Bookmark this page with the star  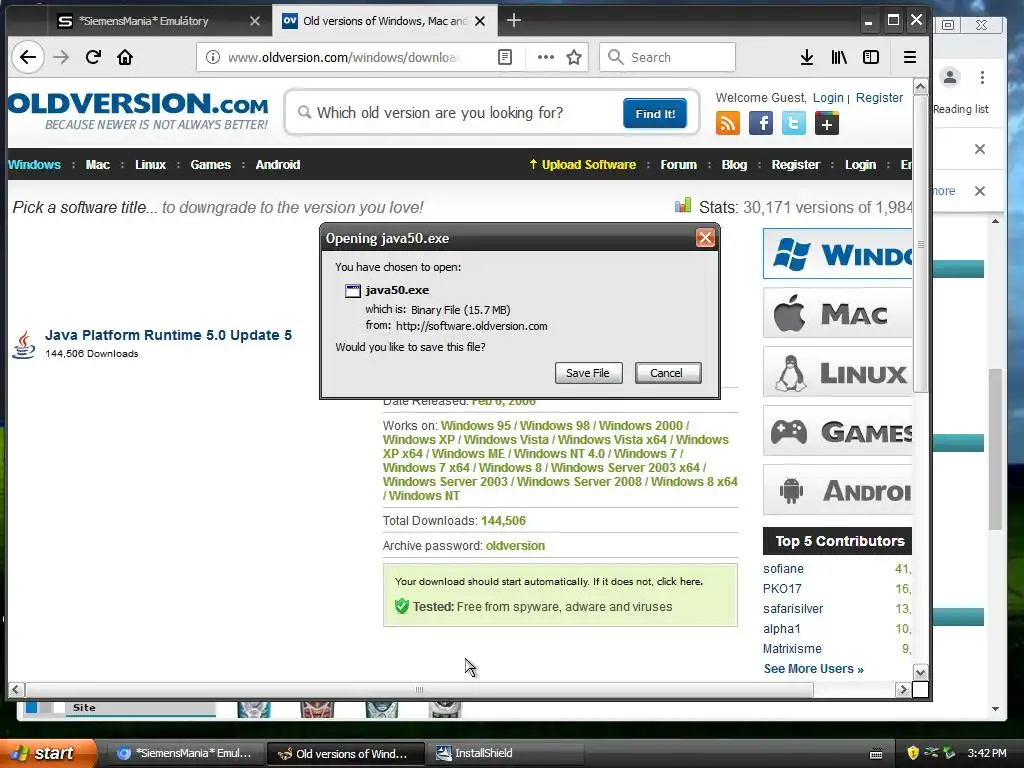point(574,57)
